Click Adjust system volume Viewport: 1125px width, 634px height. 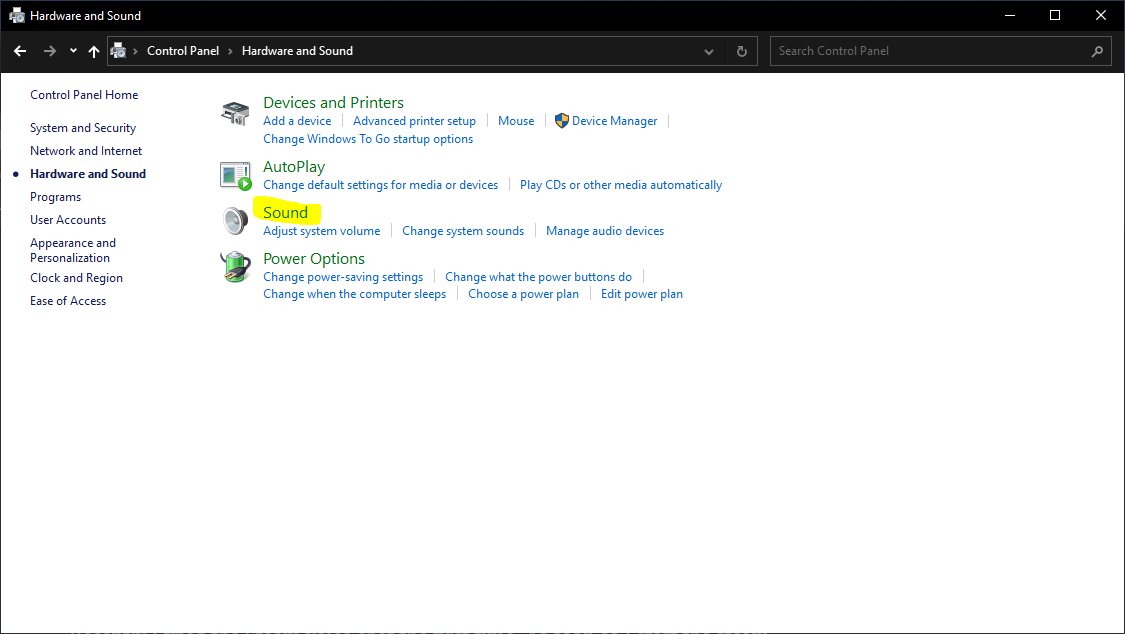coord(321,231)
